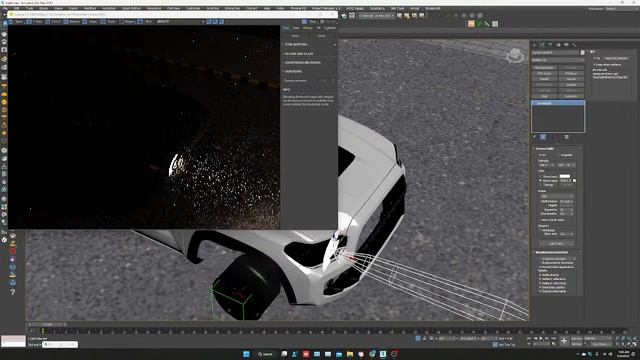Open the Modify tab in command panel
This screenshot has width=640, height=360.
(542, 45)
